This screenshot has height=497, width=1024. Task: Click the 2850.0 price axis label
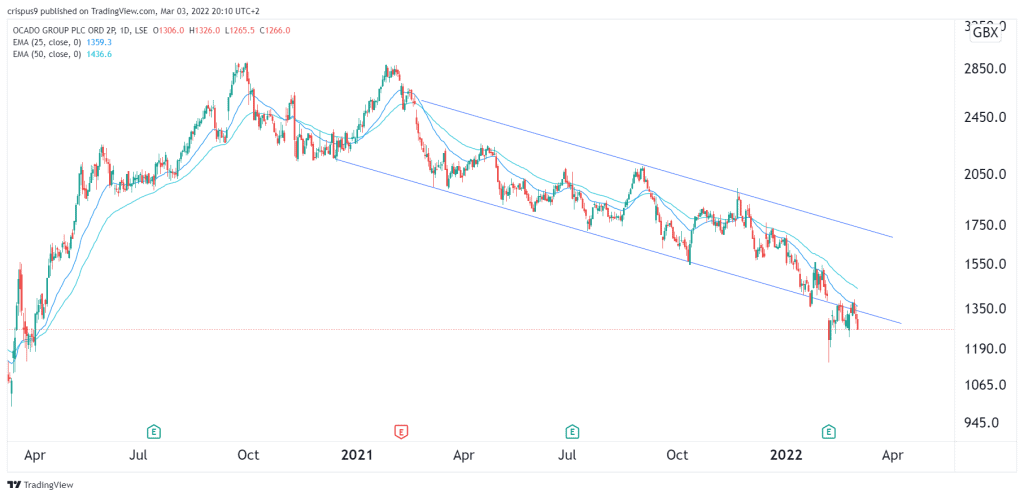coord(985,69)
